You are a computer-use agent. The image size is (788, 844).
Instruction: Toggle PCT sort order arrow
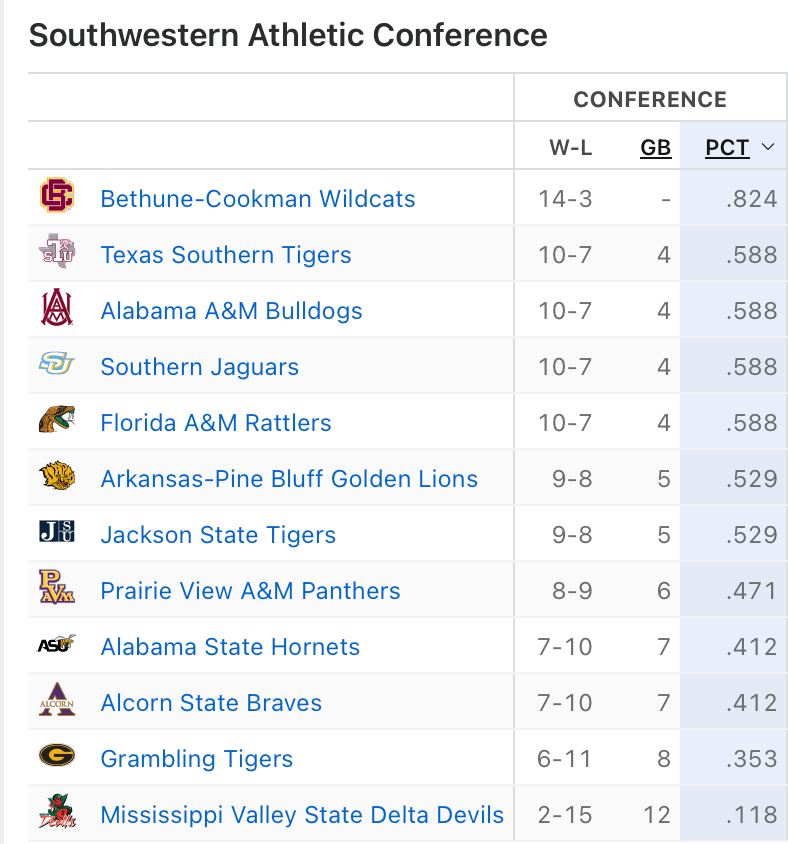(768, 148)
